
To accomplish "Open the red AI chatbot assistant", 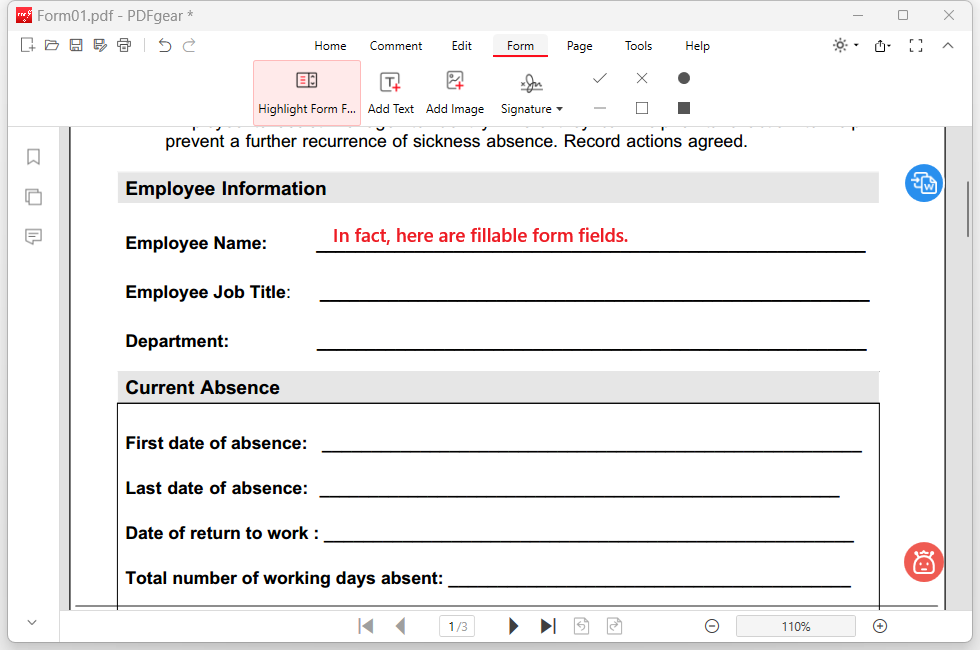I will 923,562.
